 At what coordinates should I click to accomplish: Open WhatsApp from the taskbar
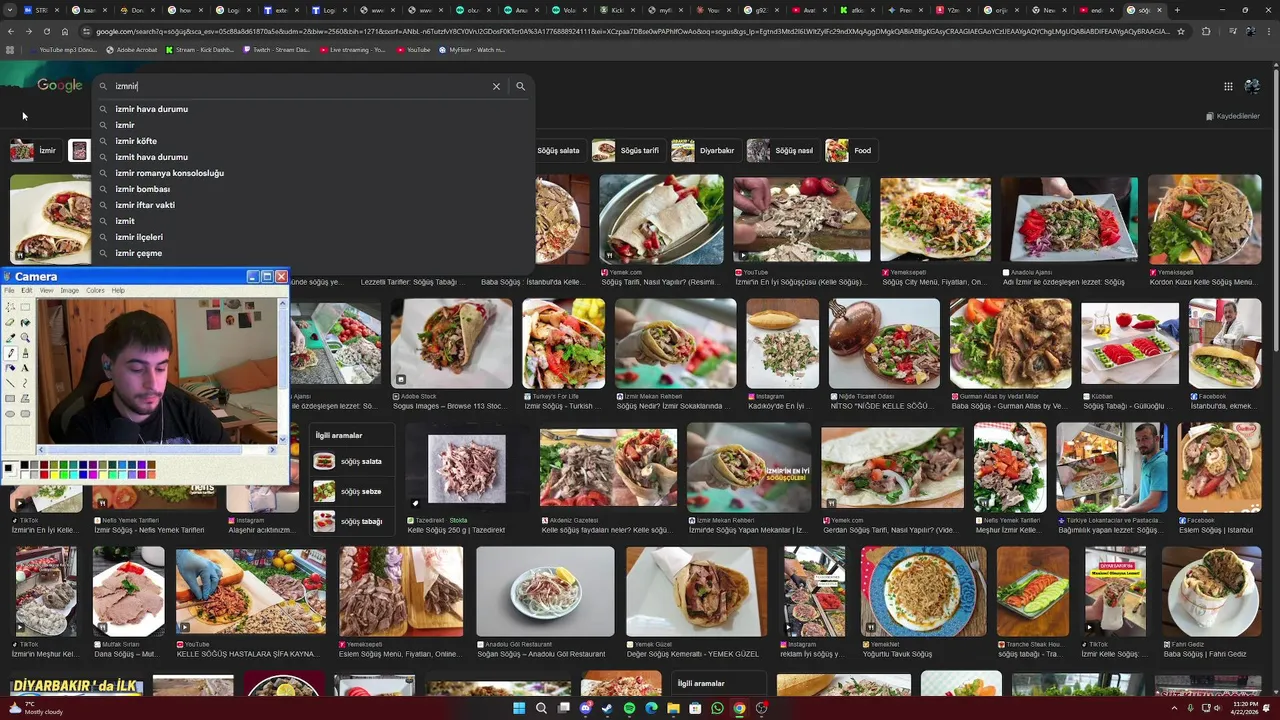click(x=717, y=708)
